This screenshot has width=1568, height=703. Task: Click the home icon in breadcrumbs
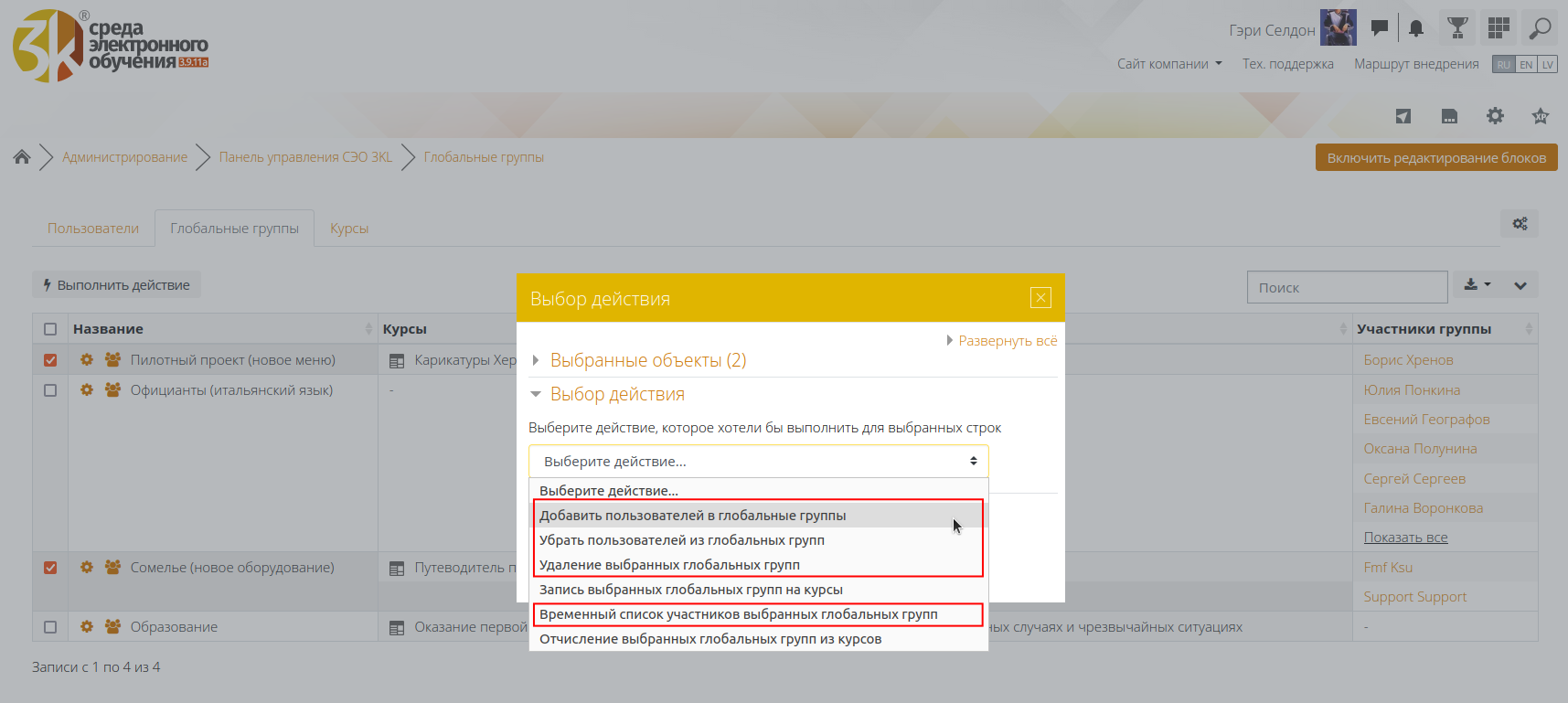(22, 157)
